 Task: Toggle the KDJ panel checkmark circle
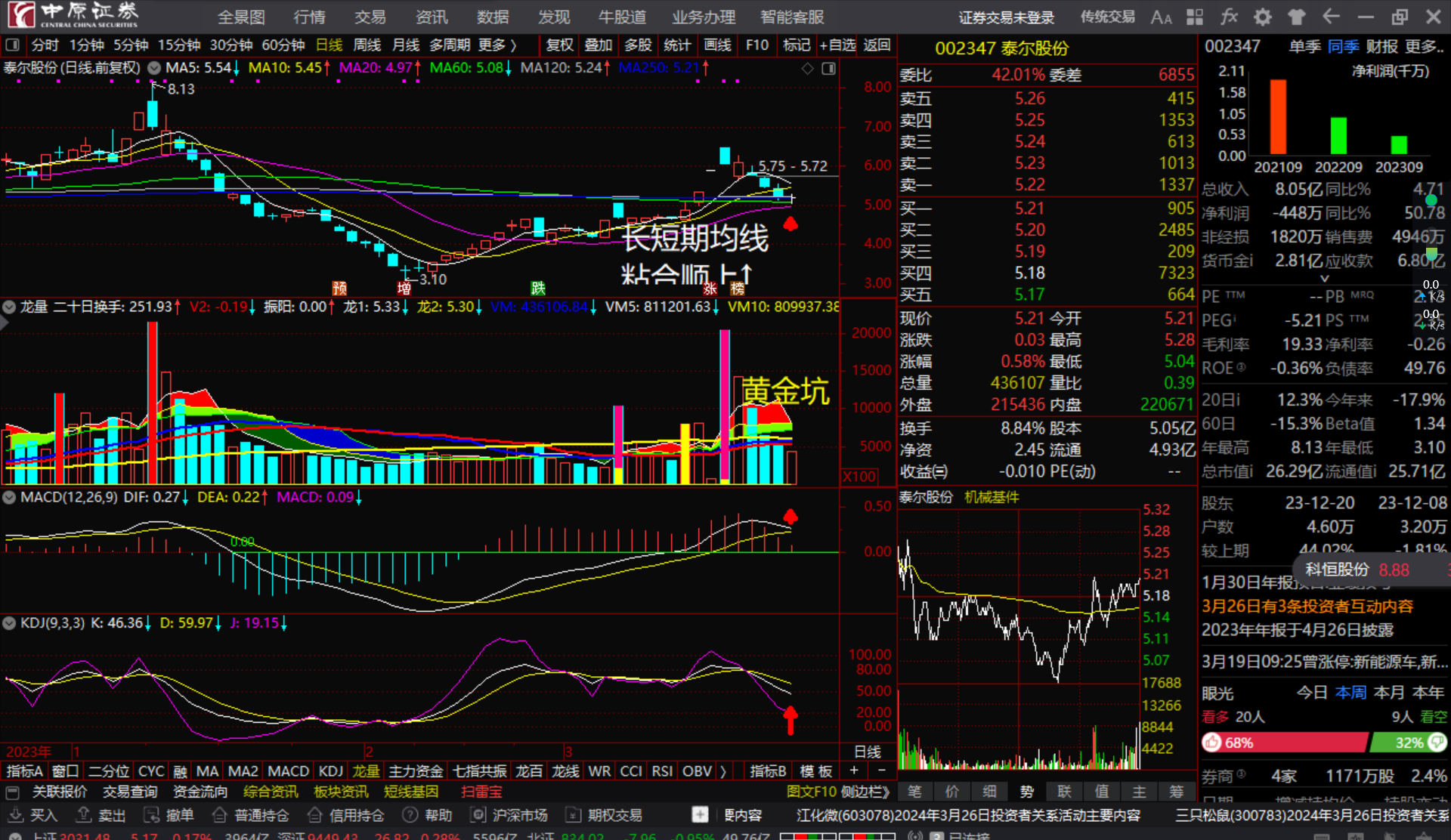[x=9, y=623]
